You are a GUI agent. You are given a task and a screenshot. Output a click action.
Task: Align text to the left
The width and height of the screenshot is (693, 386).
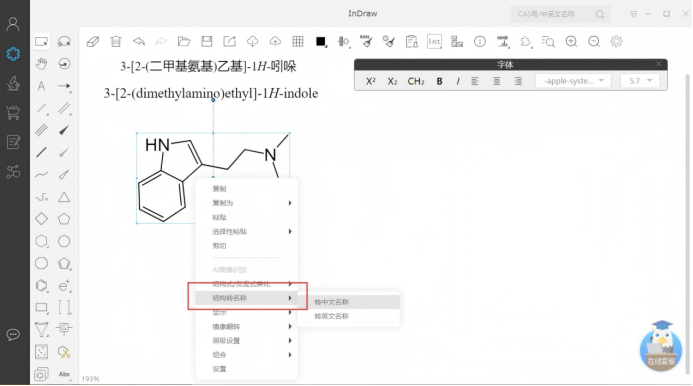click(x=475, y=81)
